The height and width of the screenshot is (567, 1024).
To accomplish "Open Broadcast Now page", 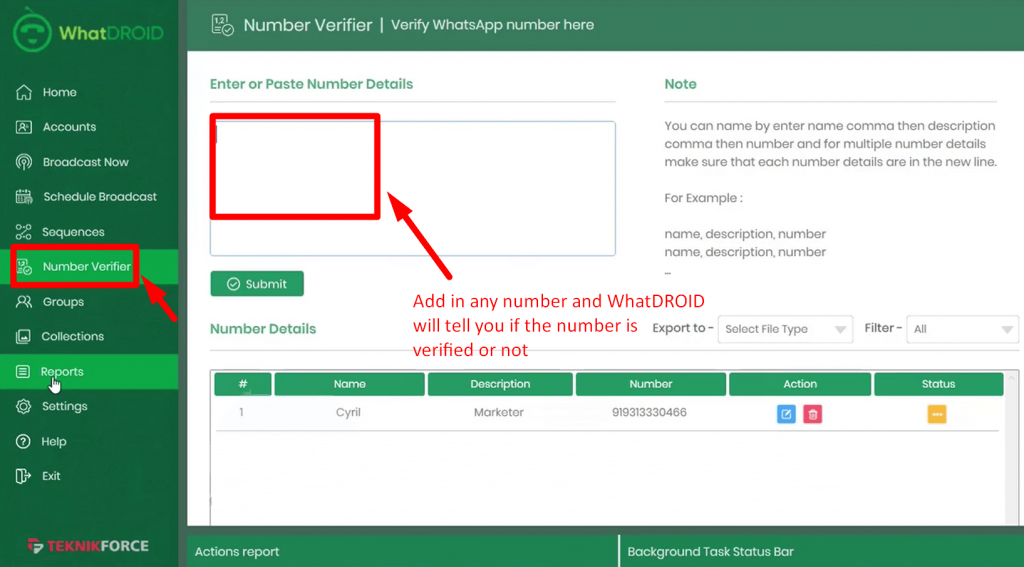I will point(86,163).
